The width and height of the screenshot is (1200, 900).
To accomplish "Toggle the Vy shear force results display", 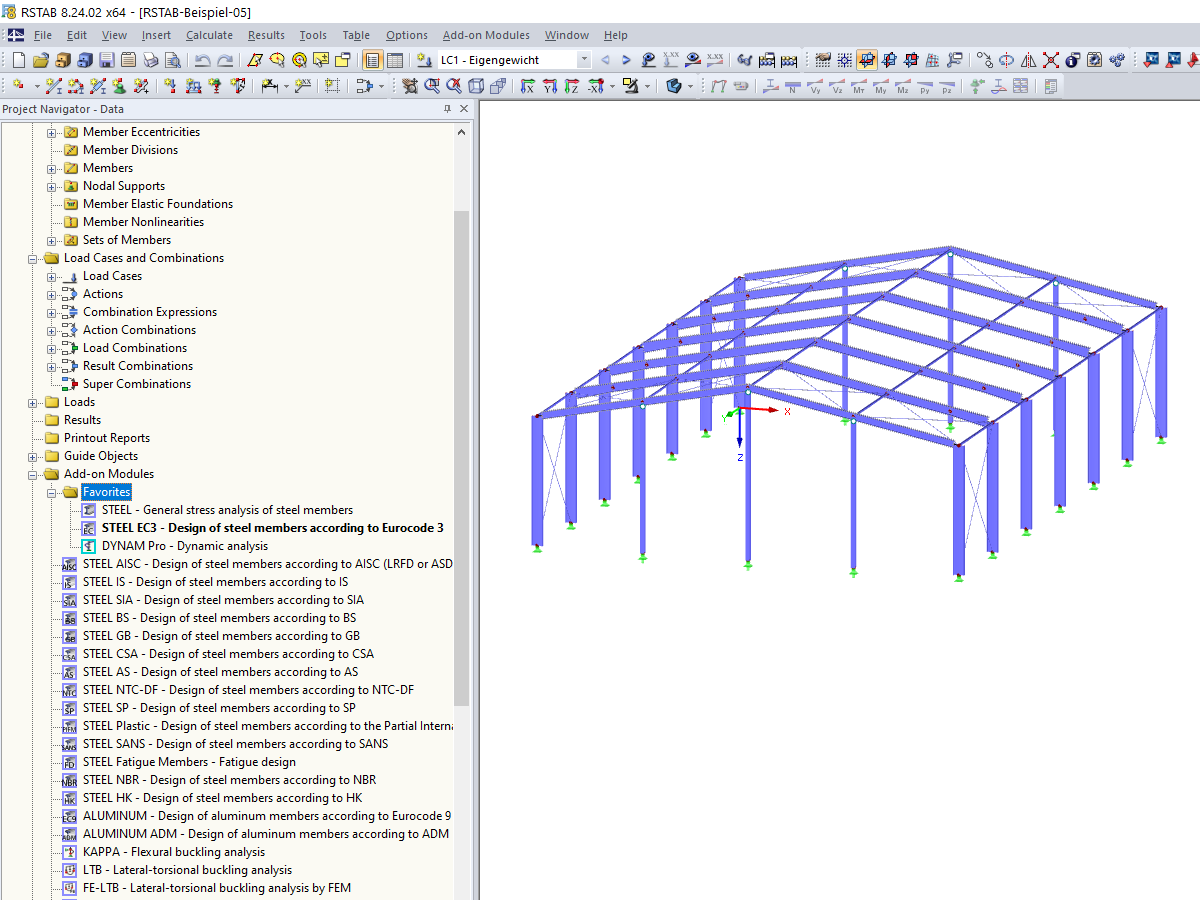I will [815, 87].
